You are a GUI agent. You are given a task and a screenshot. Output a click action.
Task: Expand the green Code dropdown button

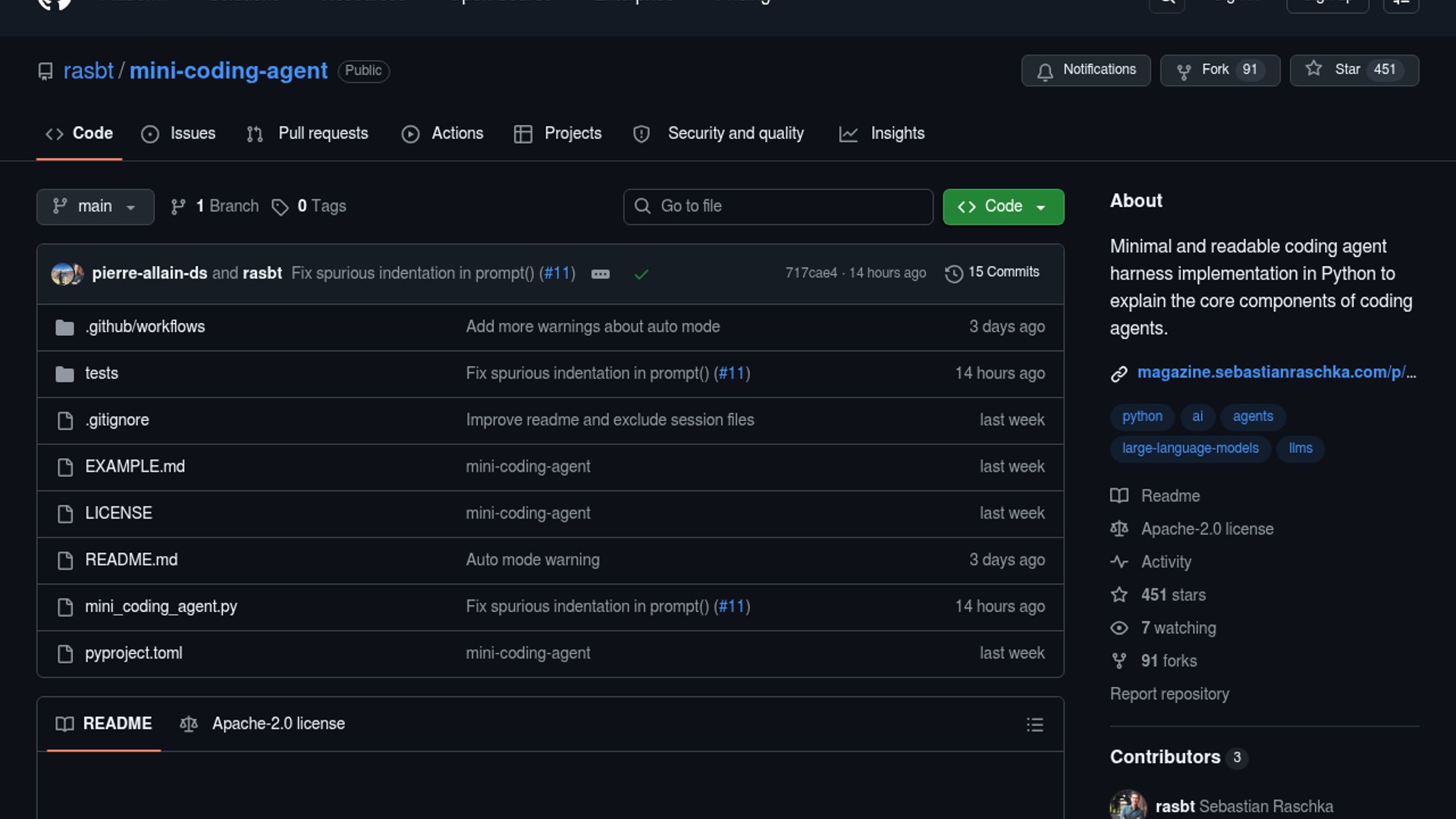[x=1003, y=206]
